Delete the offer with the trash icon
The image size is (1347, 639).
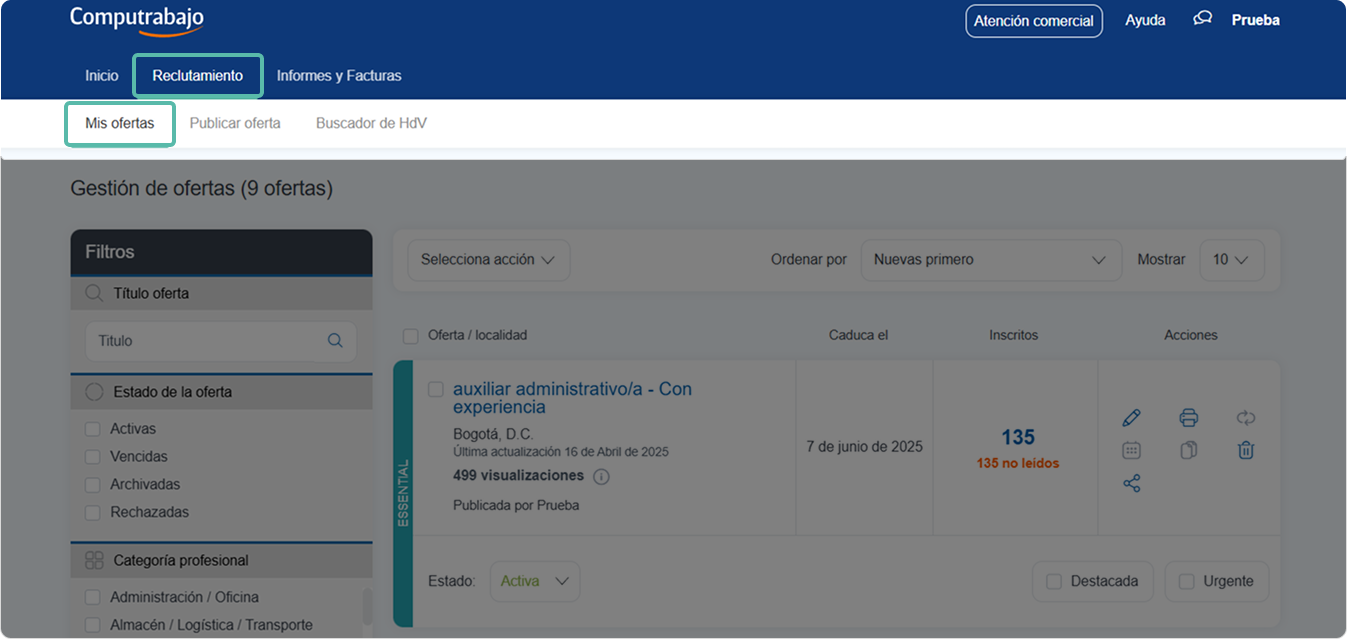(x=1245, y=449)
